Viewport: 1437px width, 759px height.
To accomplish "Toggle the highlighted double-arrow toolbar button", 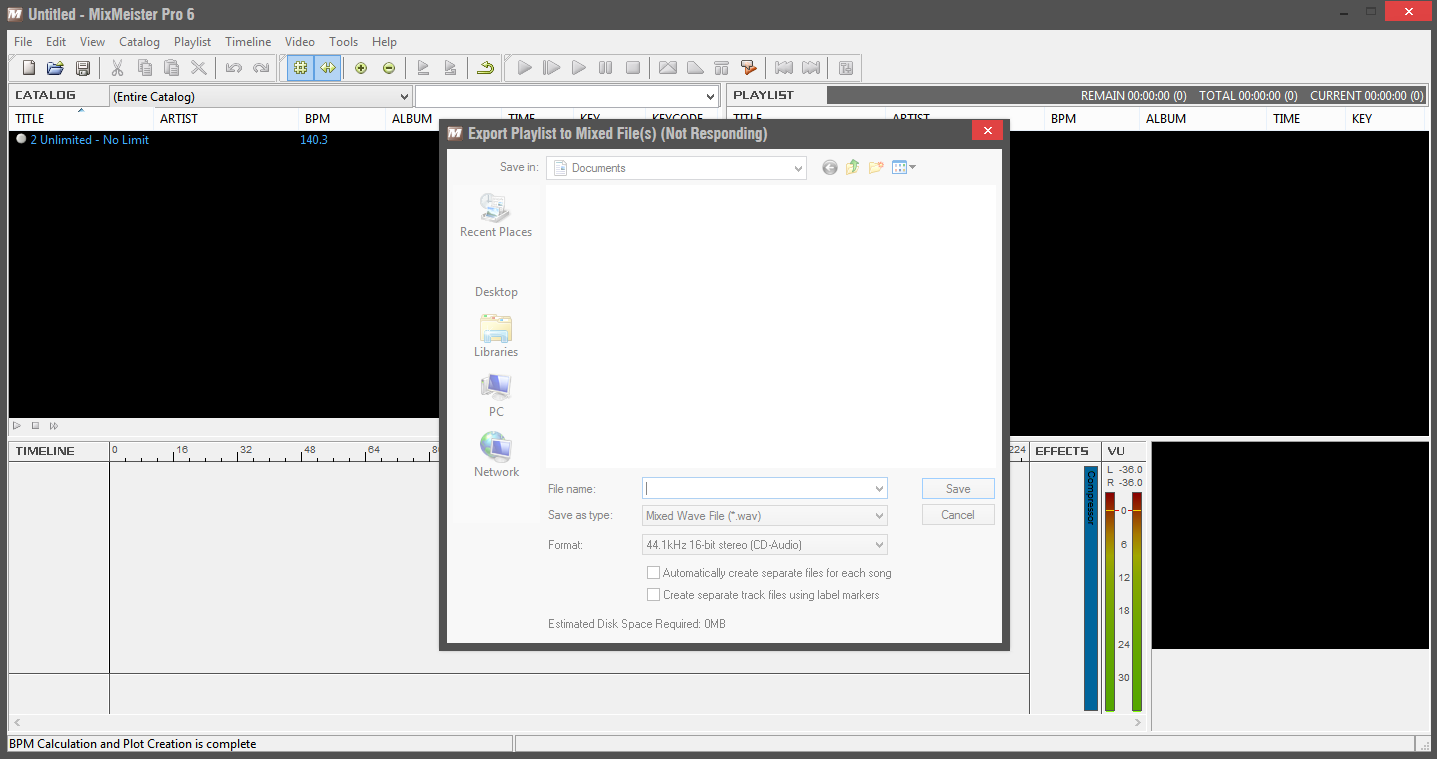I will tap(327, 68).
